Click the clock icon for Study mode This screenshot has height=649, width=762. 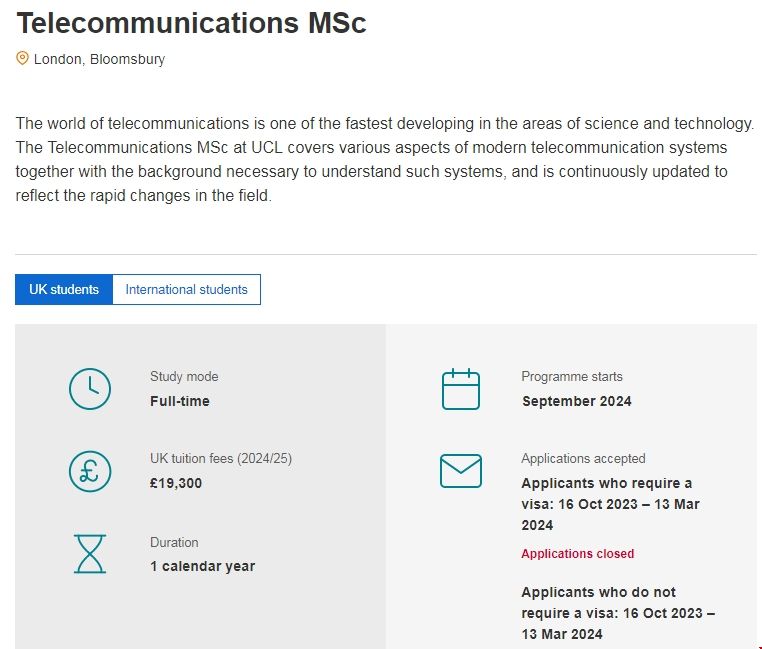[90, 389]
